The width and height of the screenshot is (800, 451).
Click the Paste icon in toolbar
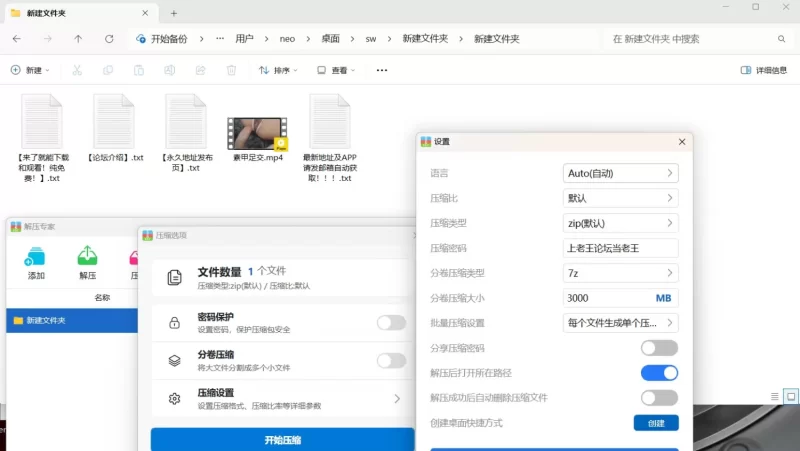(x=139, y=70)
